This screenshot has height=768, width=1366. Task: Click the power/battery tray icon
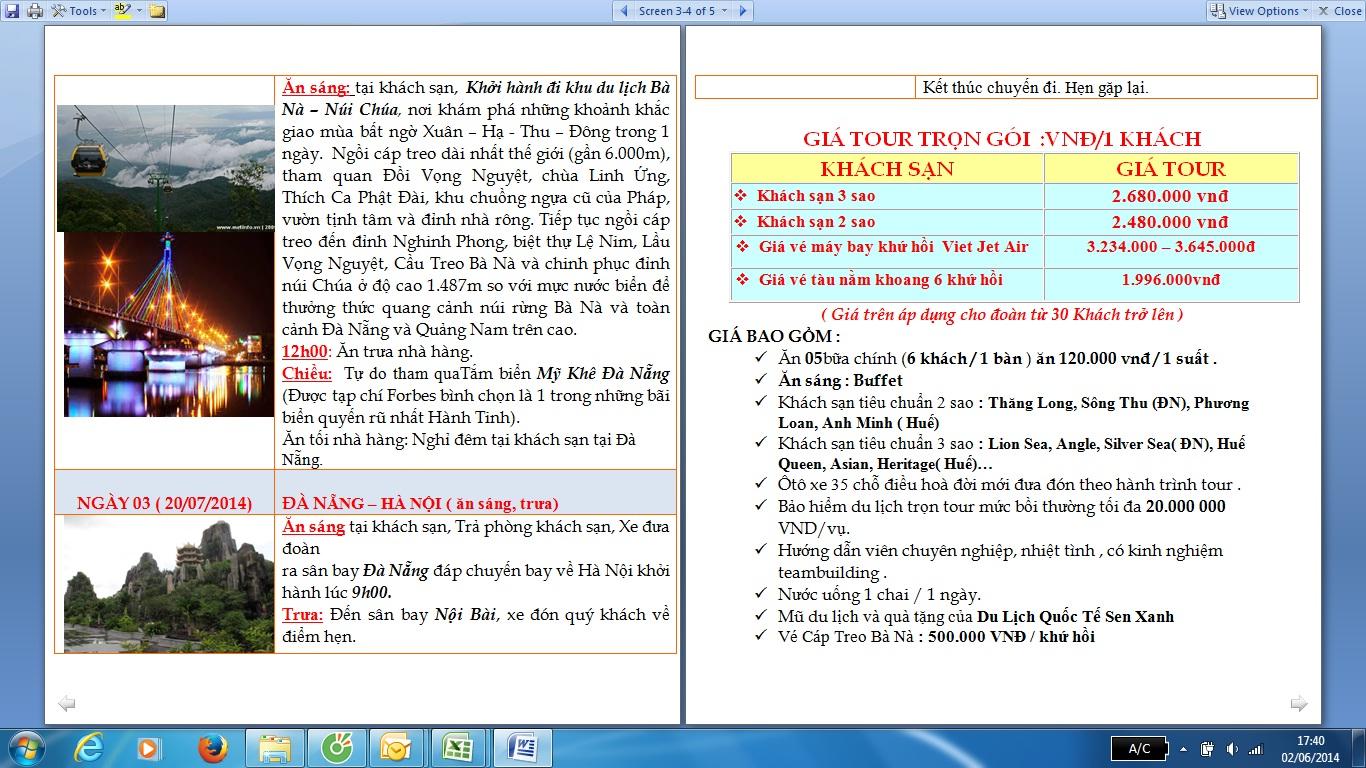(x=1207, y=749)
